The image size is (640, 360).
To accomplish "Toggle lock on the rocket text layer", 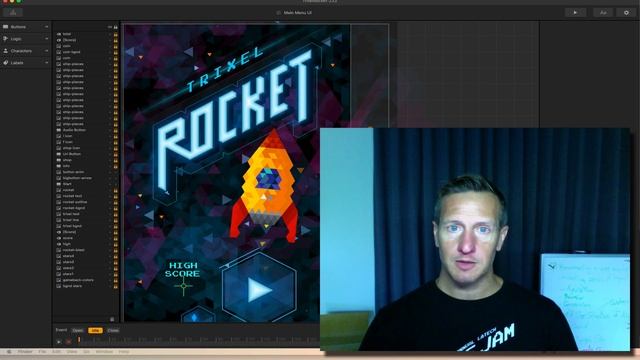I will [116, 196].
